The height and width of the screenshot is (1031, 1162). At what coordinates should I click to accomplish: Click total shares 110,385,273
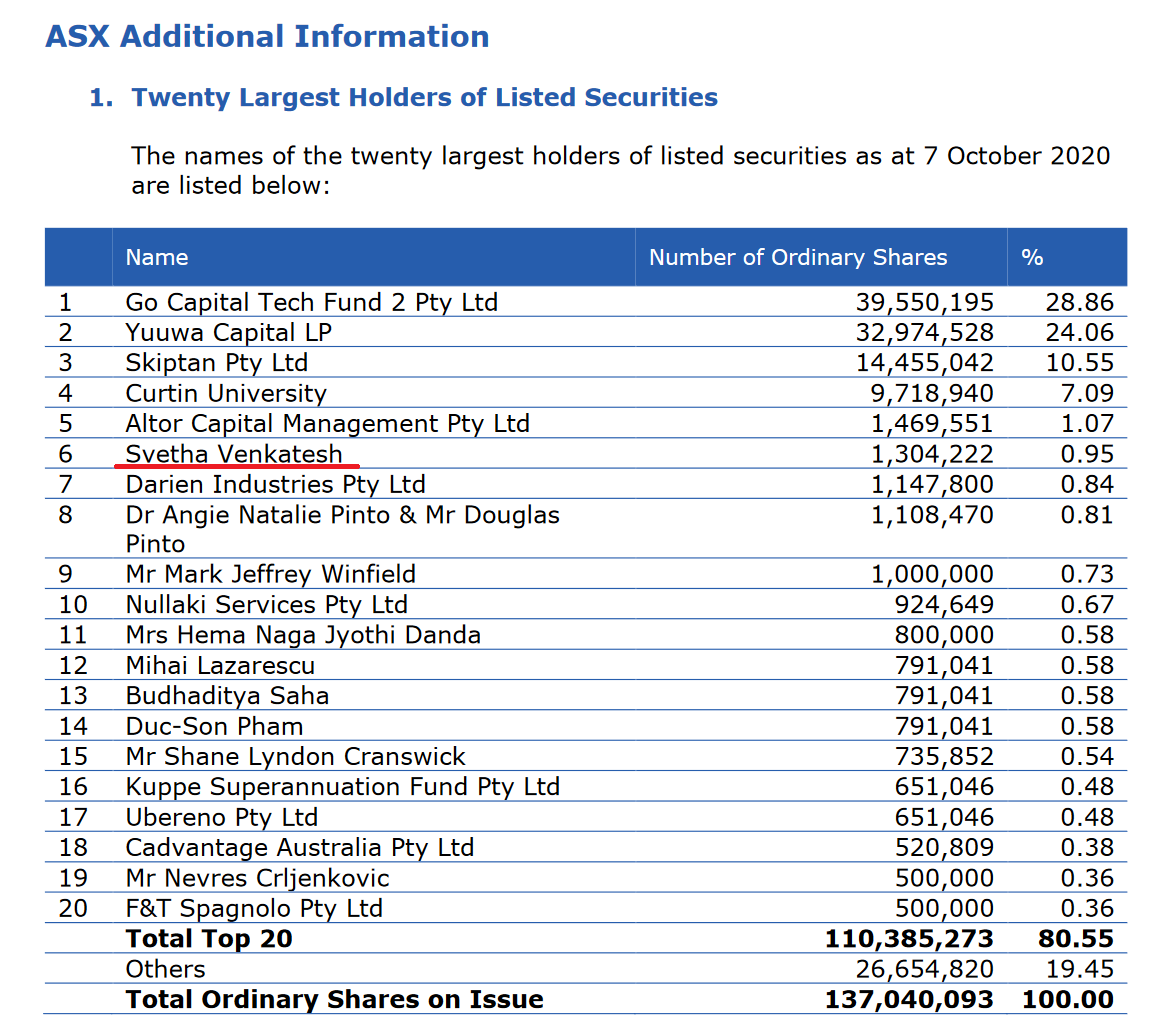tap(909, 939)
